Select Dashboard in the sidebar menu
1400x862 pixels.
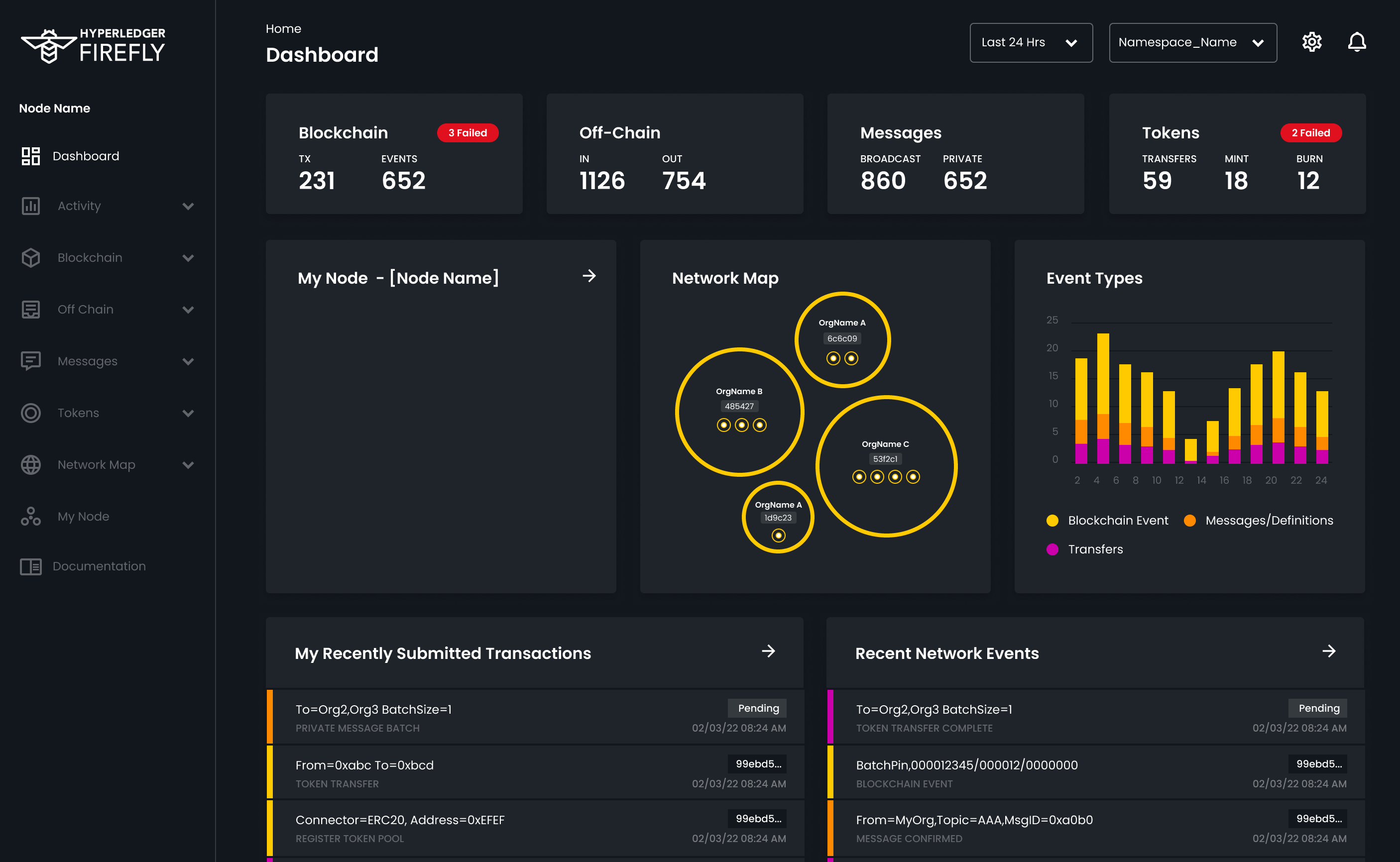click(x=86, y=156)
